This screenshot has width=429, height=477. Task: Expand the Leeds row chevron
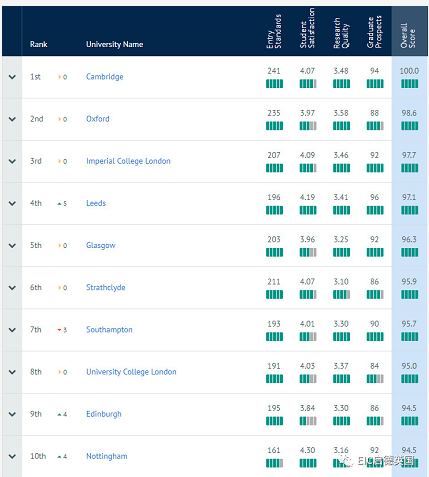pos(12,203)
